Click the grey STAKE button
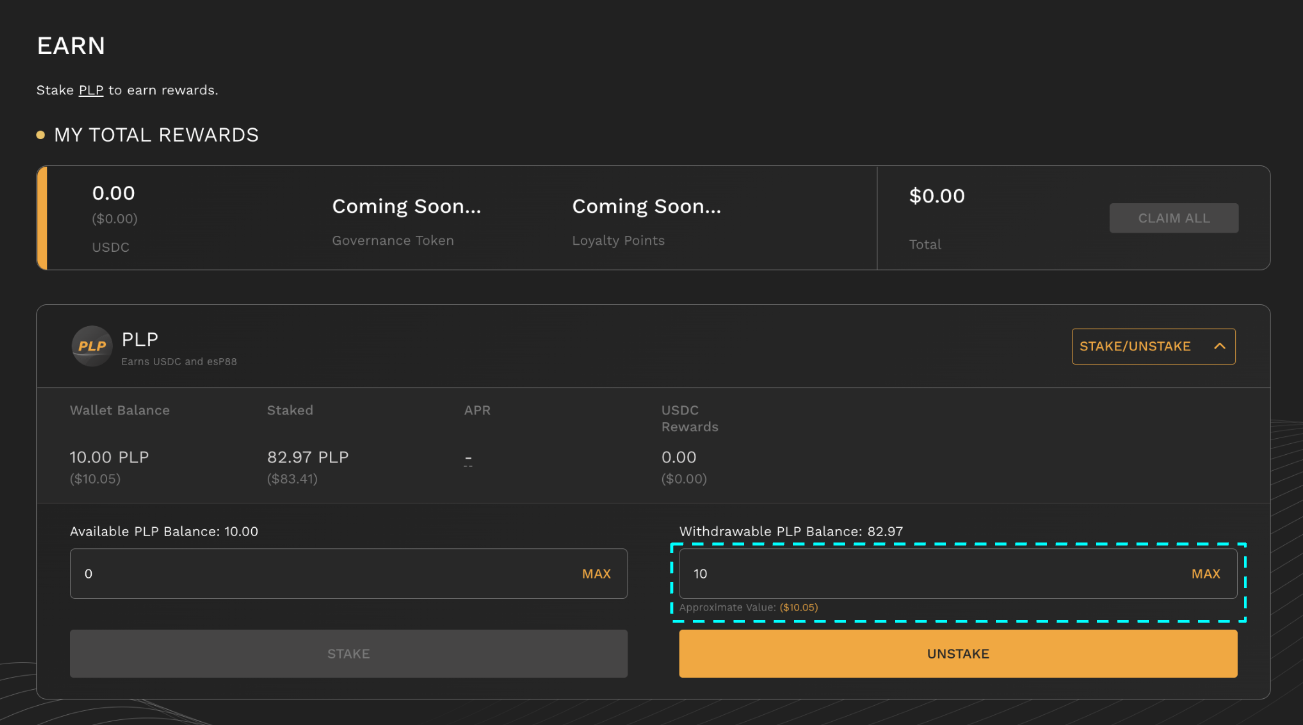Screen dimensions: 1303x725 [x=348, y=653]
